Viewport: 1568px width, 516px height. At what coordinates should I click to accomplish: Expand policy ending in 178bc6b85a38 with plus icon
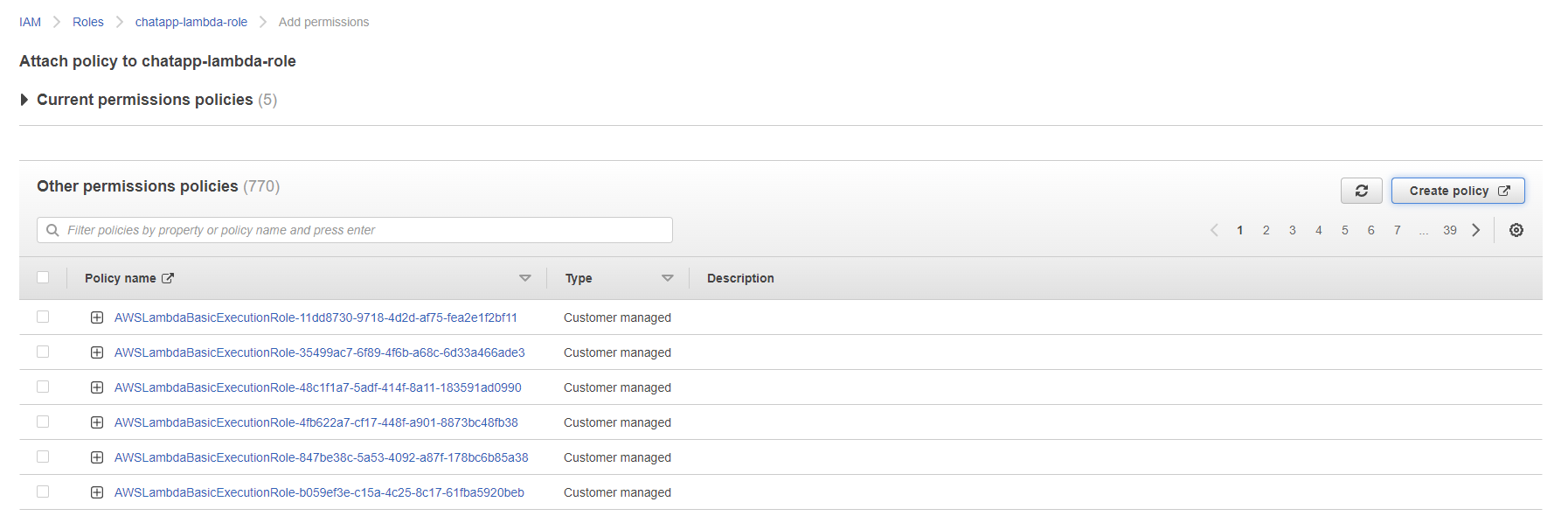point(97,457)
